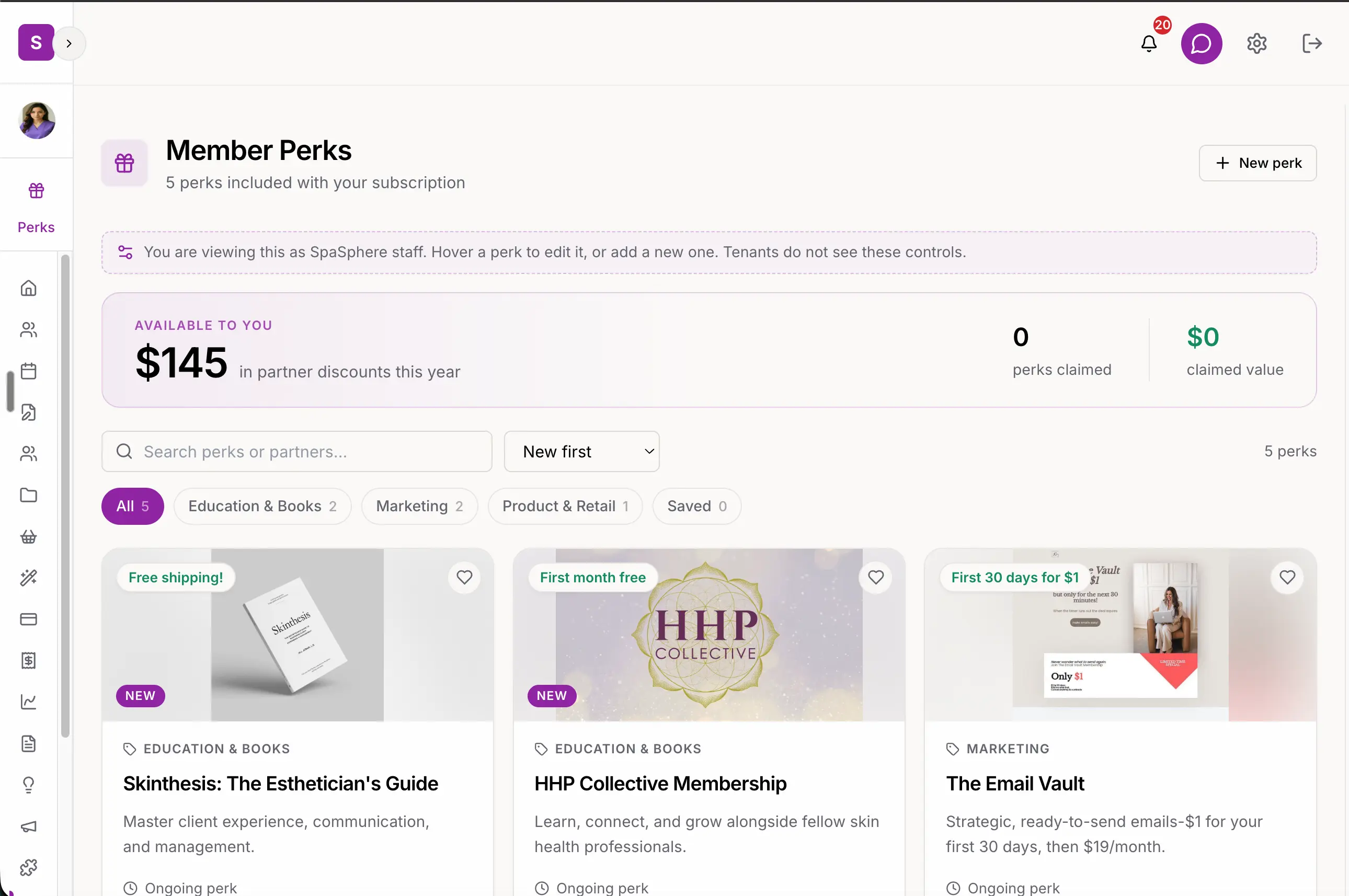Open HHP Collective Membership title

tap(660, 784)
